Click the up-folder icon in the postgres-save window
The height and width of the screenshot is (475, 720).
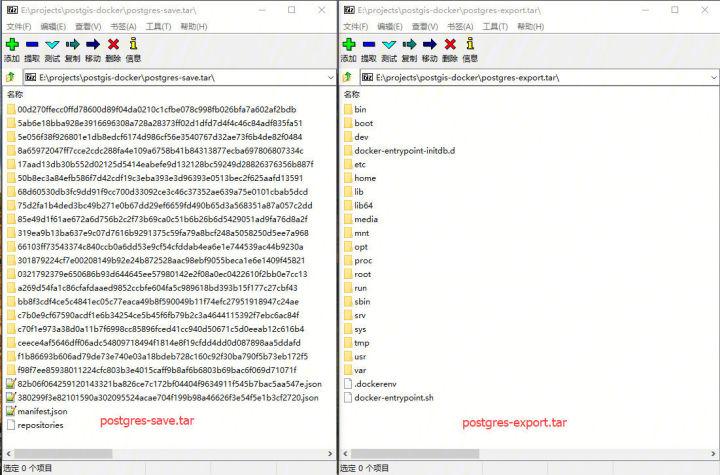click(10, 76)
